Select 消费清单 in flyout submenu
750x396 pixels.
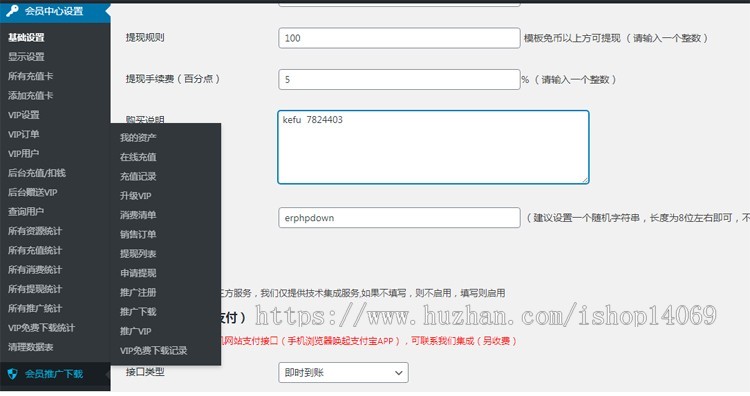138,215
